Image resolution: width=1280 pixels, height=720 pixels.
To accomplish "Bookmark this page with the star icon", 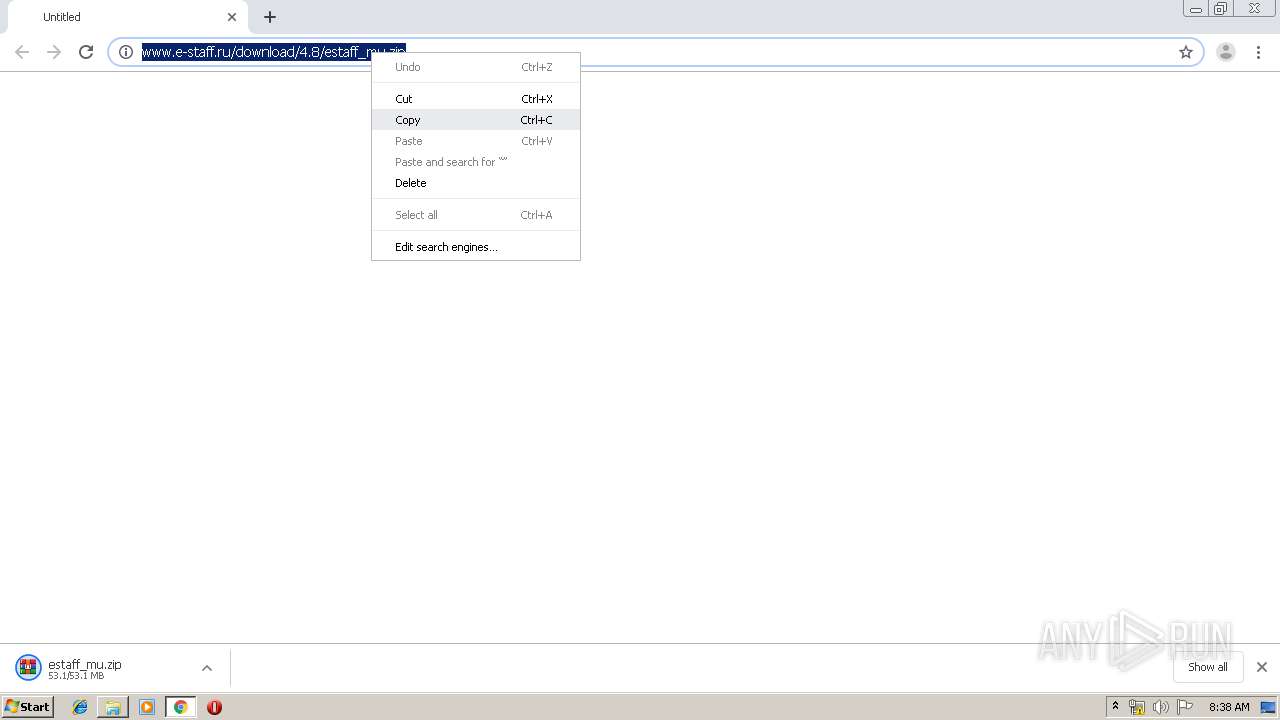I will 1186,52.
